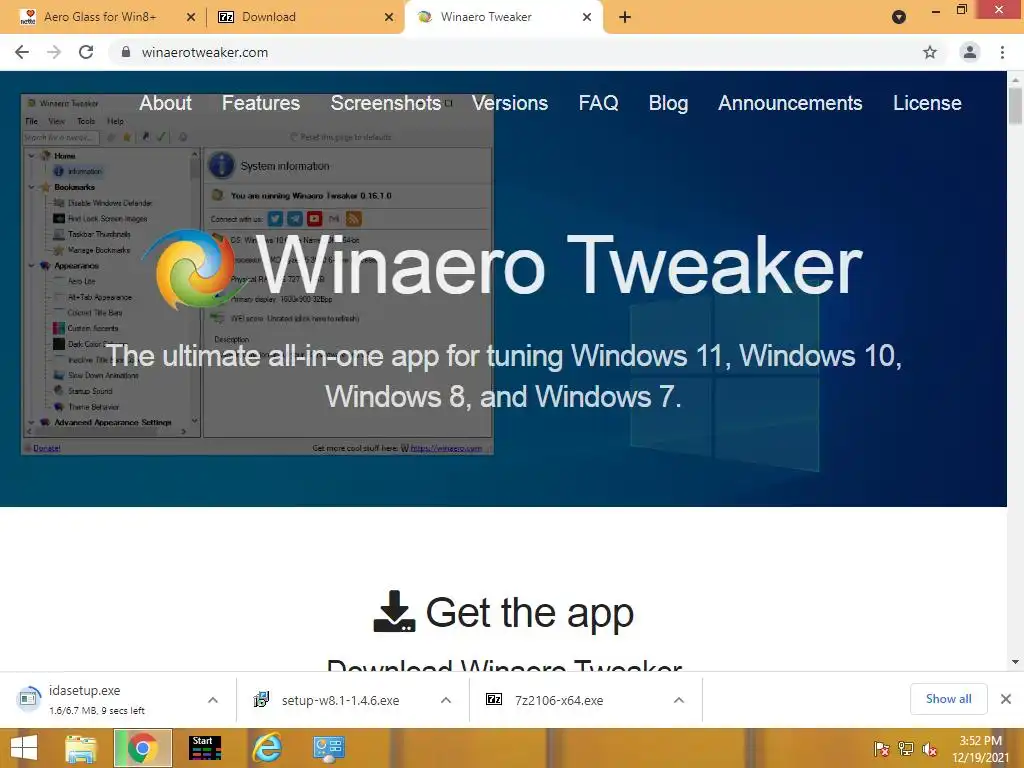Click the Get the app download icon

[x=394, y=611]
